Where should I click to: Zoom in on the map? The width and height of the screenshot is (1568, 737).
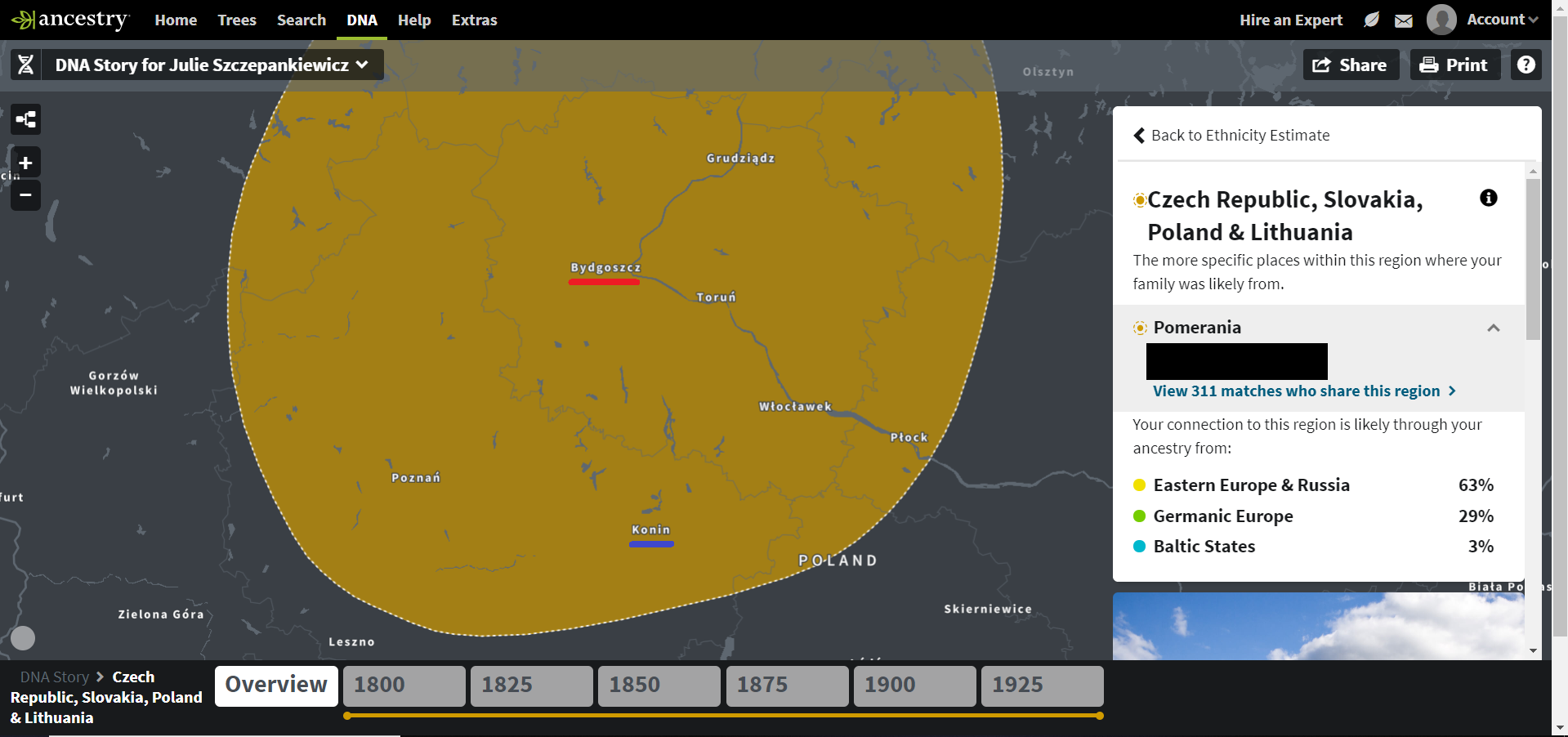pos(25,163)
